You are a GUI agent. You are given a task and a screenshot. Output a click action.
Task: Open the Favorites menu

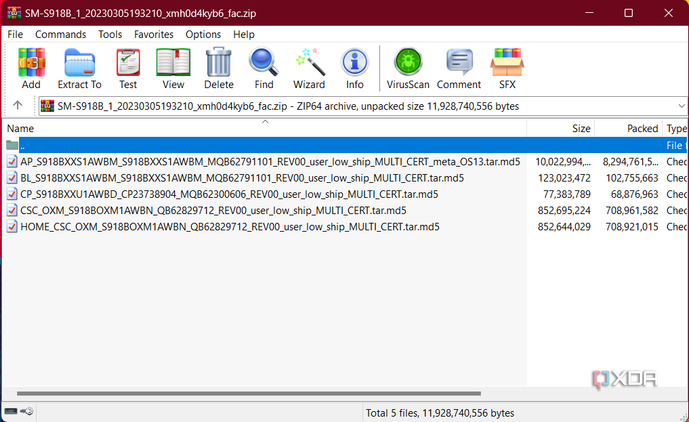pos(154,34)
